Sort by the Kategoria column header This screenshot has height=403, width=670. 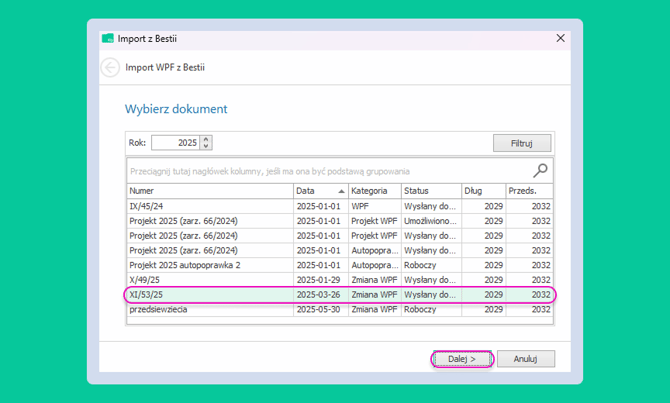[x=375, y=191]
